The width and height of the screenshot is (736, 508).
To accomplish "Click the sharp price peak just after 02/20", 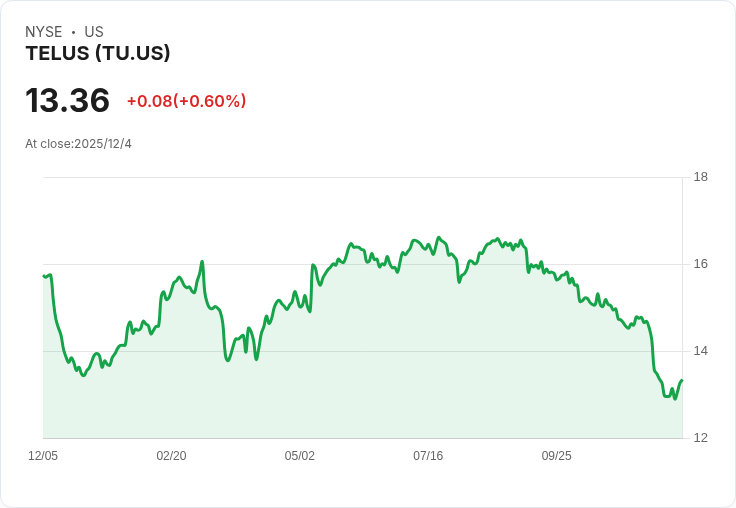I will pos(202,262).
